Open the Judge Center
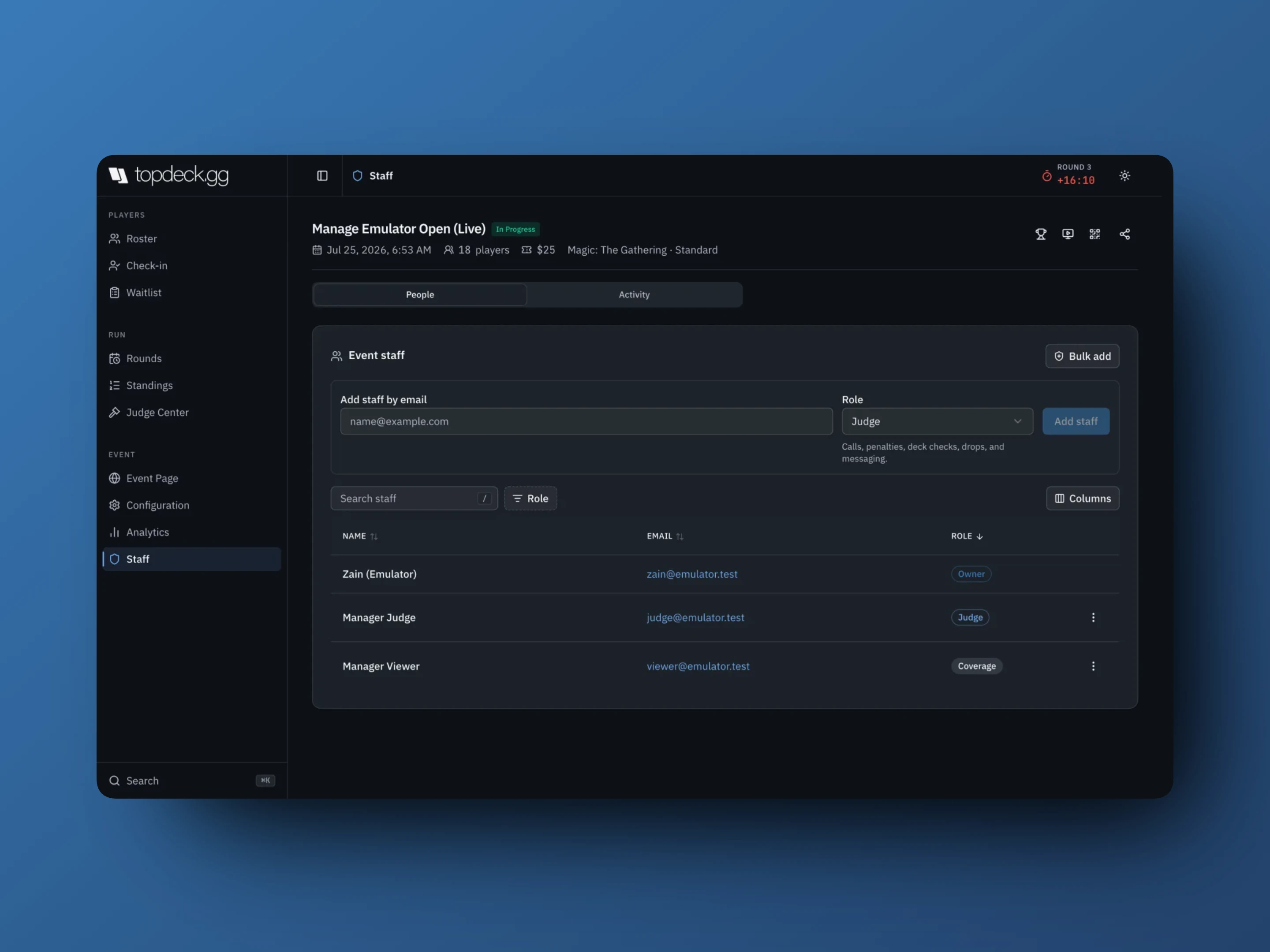 (x=191, y=413)
